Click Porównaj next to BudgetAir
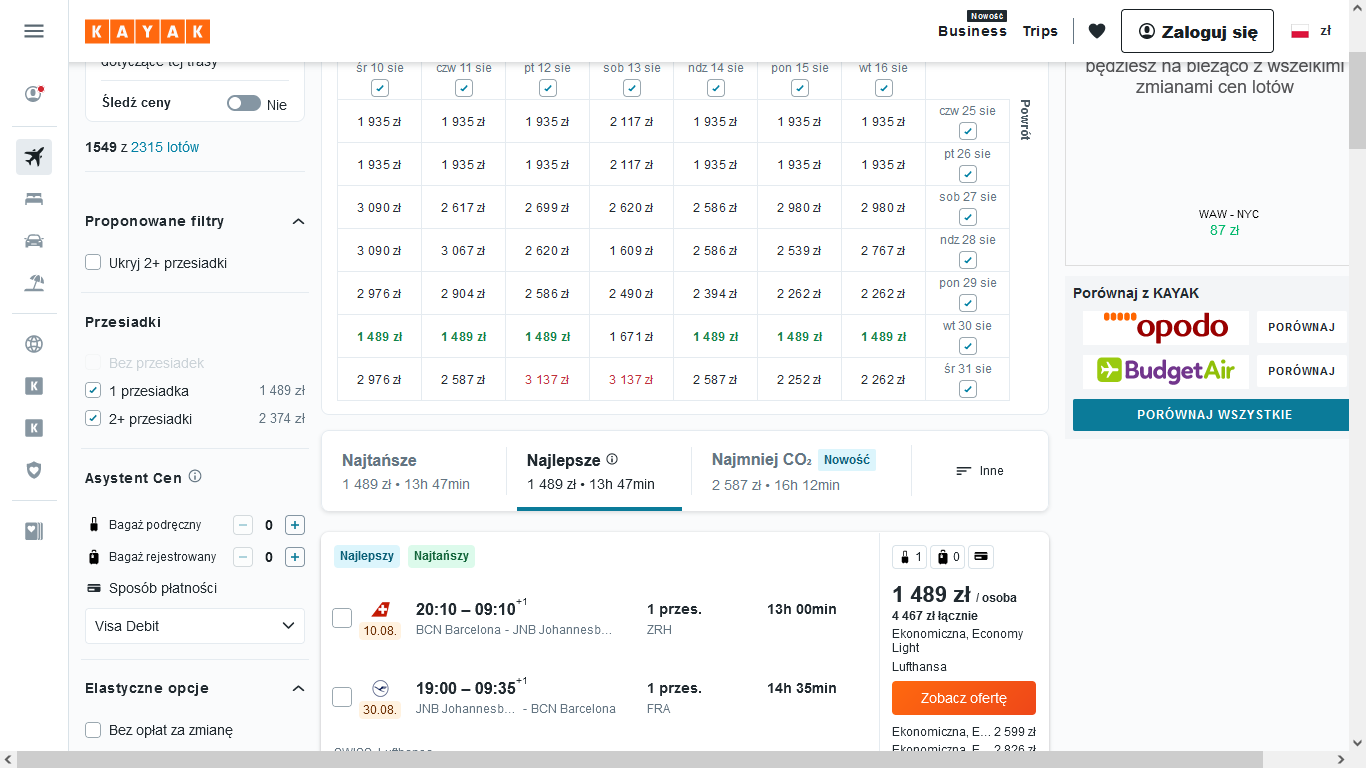 point(1302,371)
